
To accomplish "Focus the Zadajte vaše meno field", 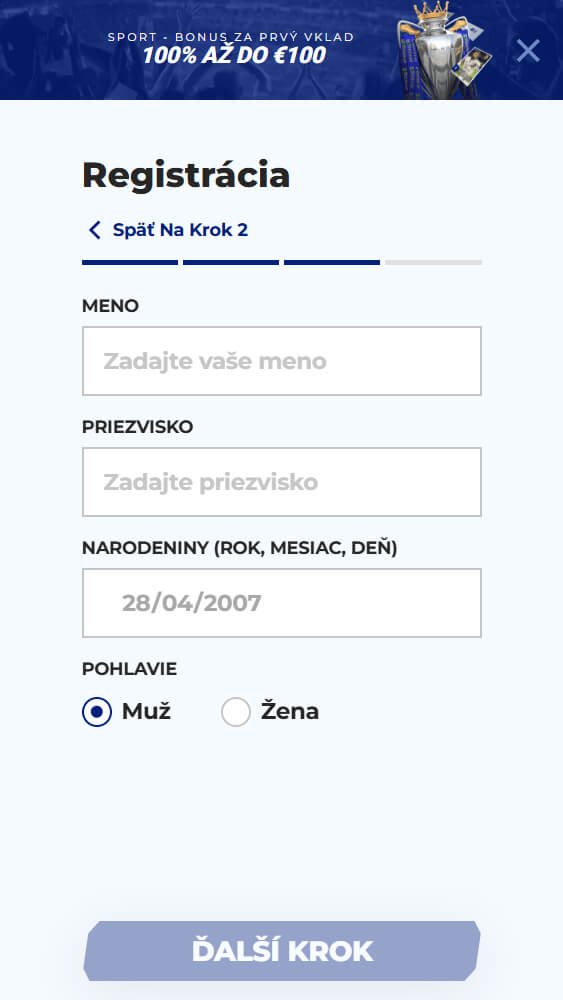I will click(282, 361).
